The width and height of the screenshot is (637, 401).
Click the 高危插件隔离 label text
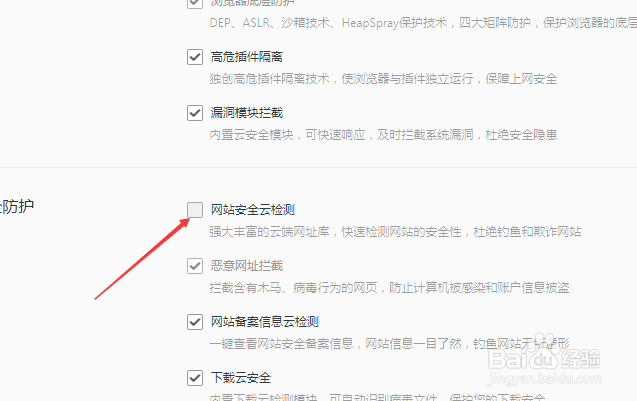pyautogui.click(x=247, y=57)
